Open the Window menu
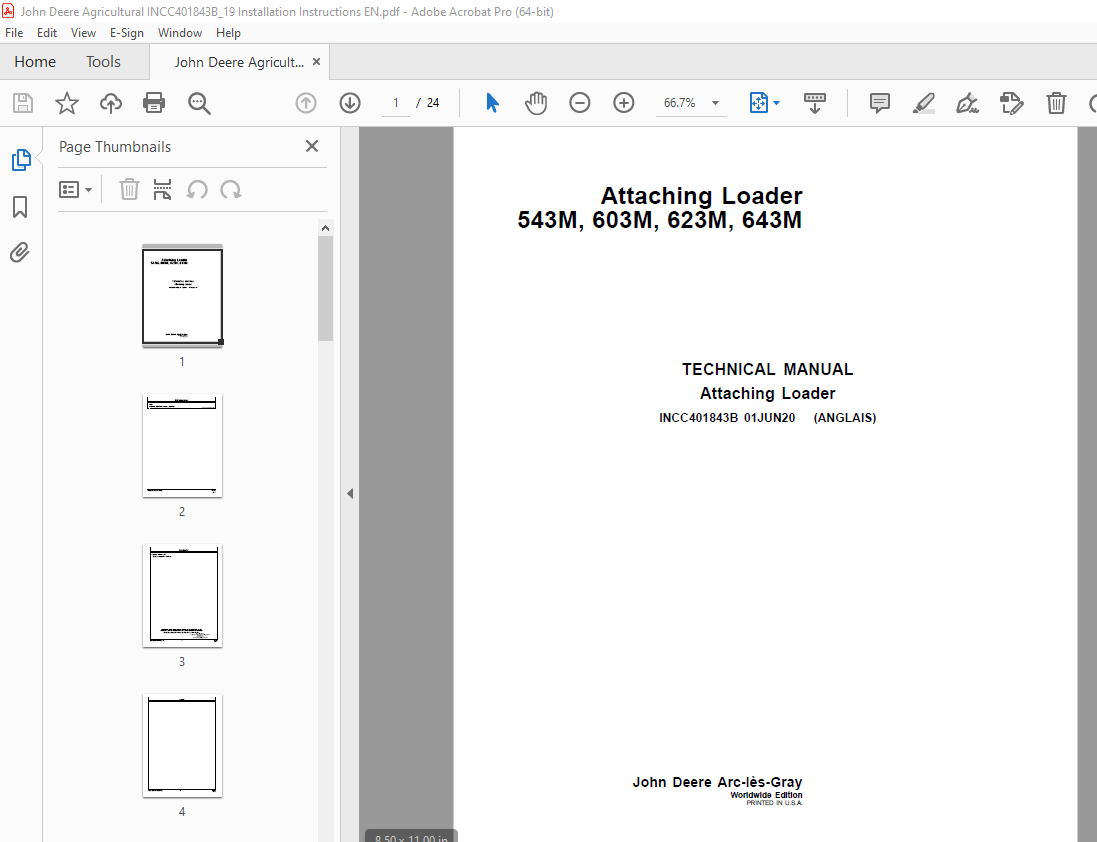 [x=180, y=33]
